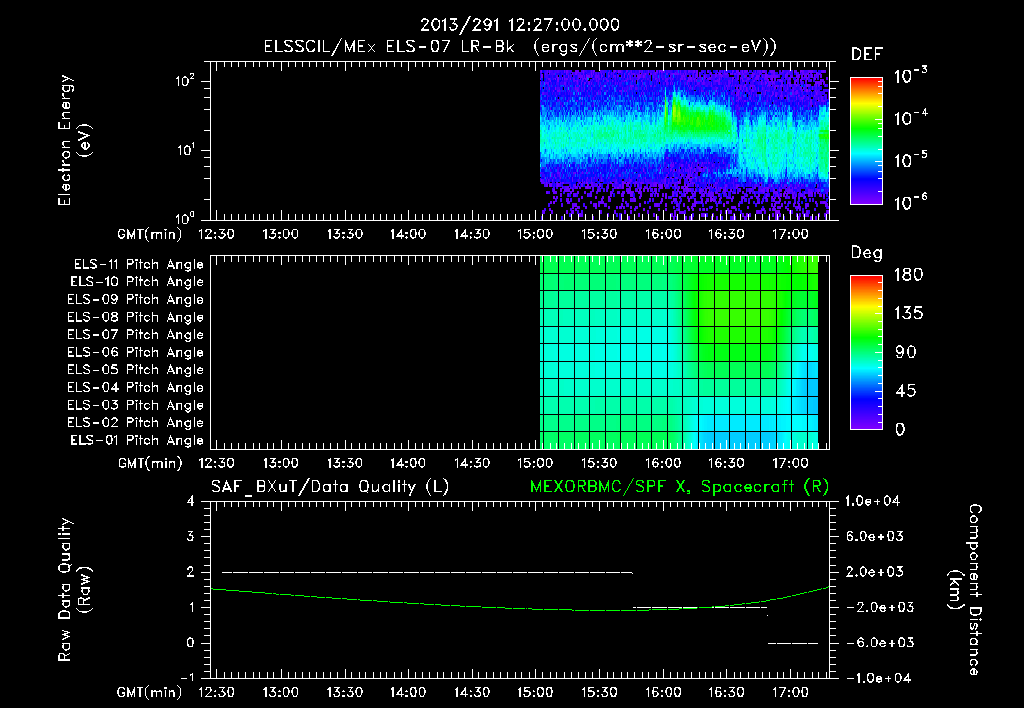Select the ELS-05 Pitch Angle row label
This screenshot has height=708, width=1024.
point(136,370)
